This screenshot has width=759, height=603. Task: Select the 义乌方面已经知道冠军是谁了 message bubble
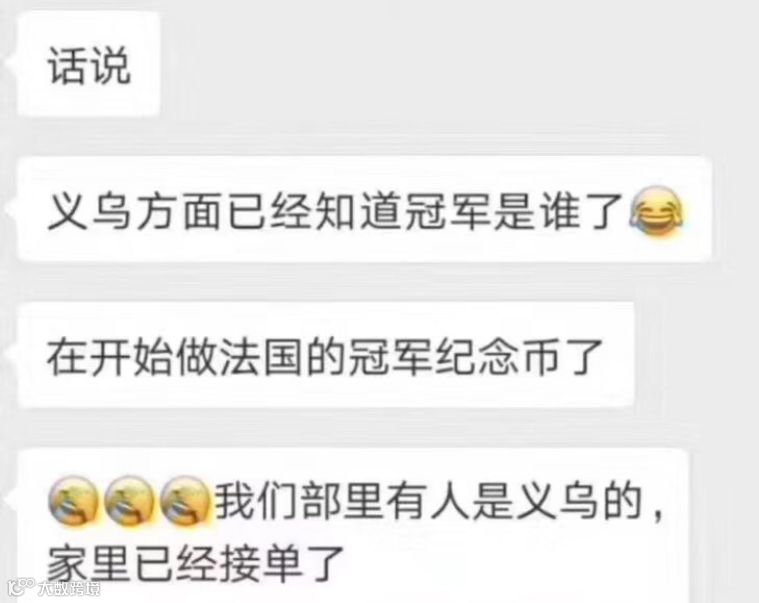(364, 210)
